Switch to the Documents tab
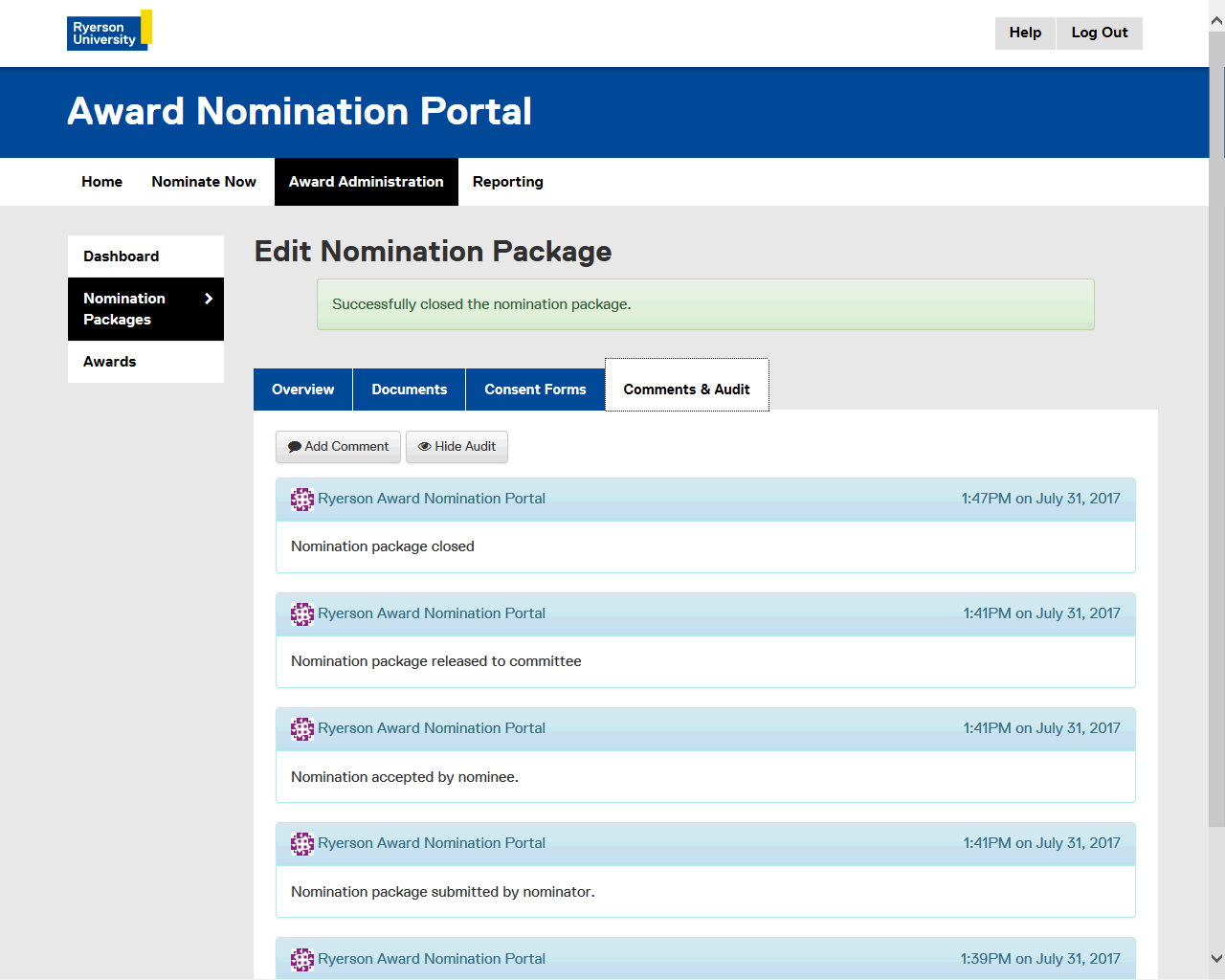The width and height of the screenshot is (1225, 980). 409,390
